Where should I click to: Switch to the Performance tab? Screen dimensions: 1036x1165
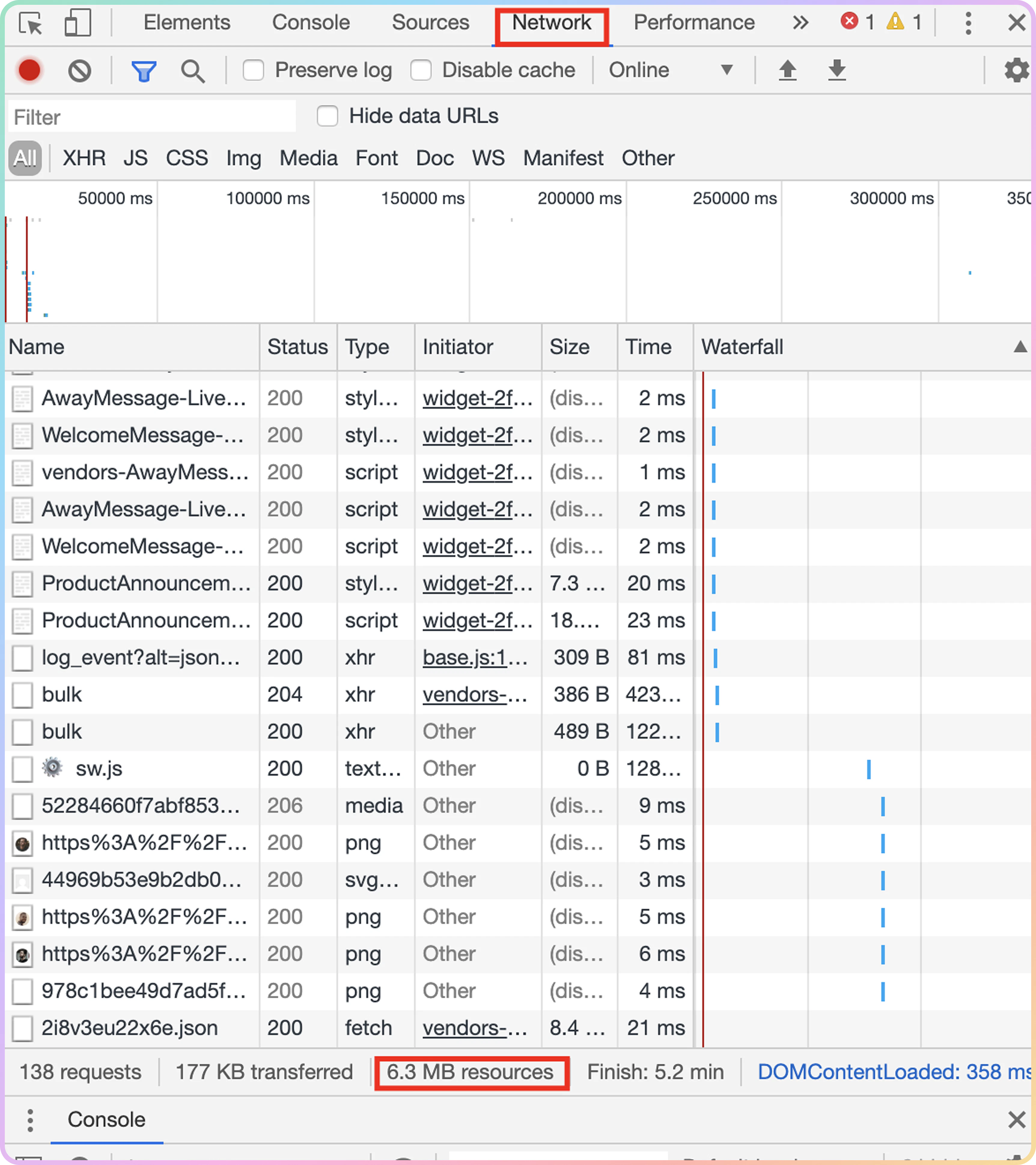(x=693, y=23)
